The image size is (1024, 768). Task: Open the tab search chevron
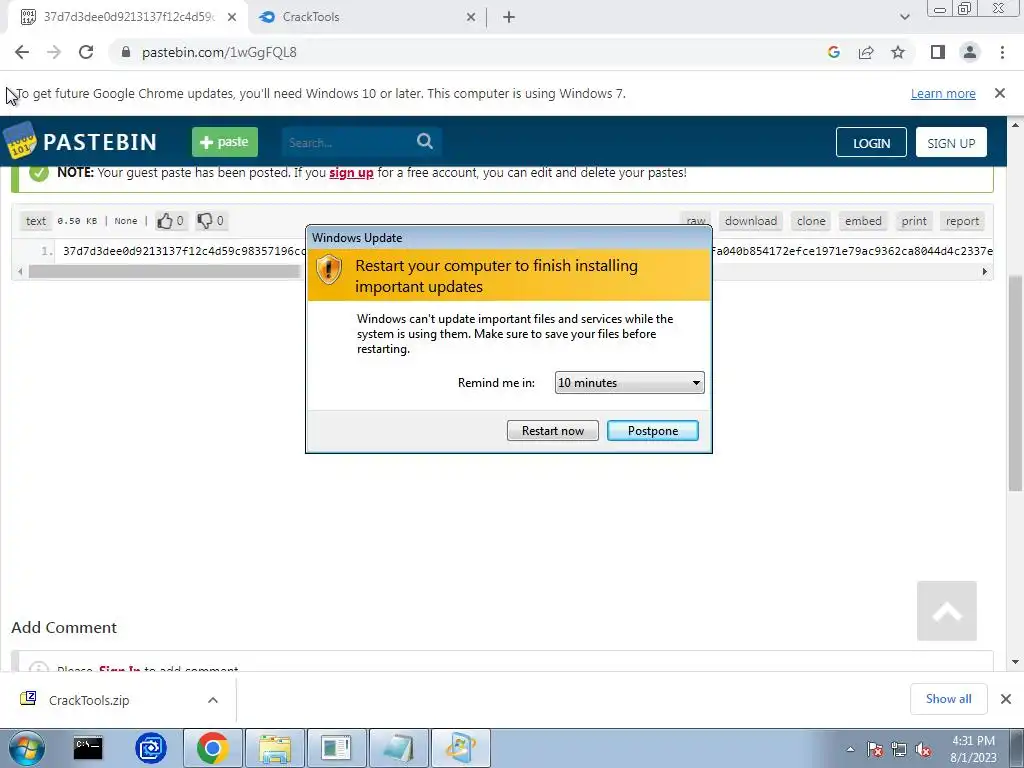[904, 17]
